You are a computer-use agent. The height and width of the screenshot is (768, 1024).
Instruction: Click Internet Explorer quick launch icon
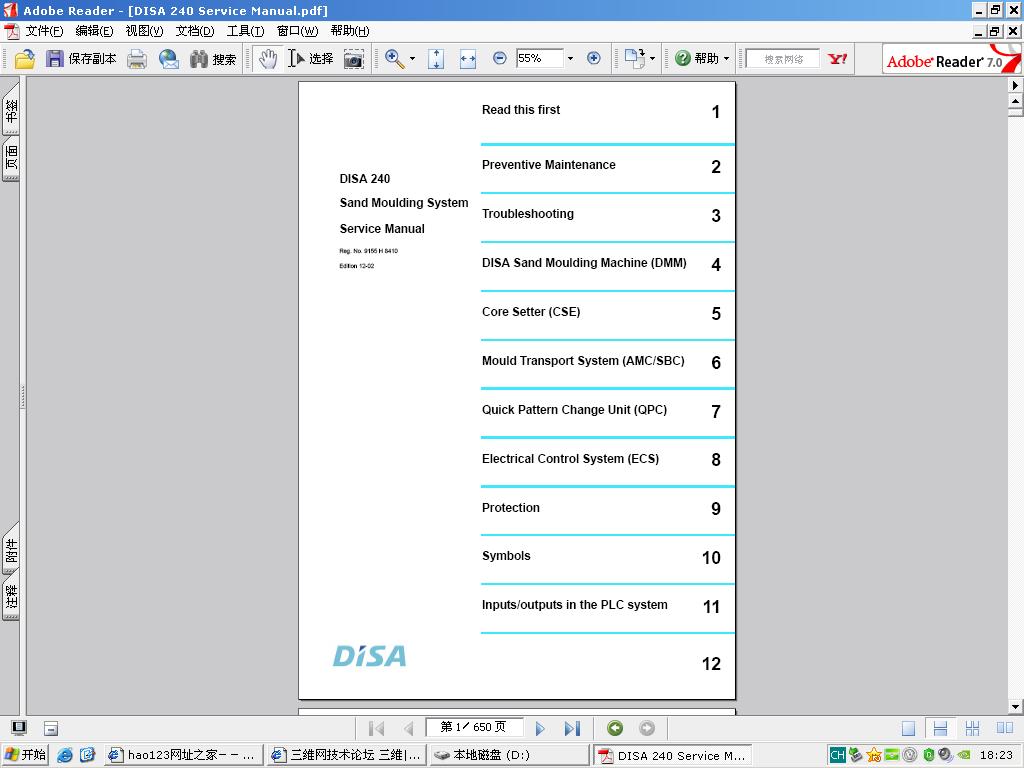pyautogui.click(x=65, y=755)
